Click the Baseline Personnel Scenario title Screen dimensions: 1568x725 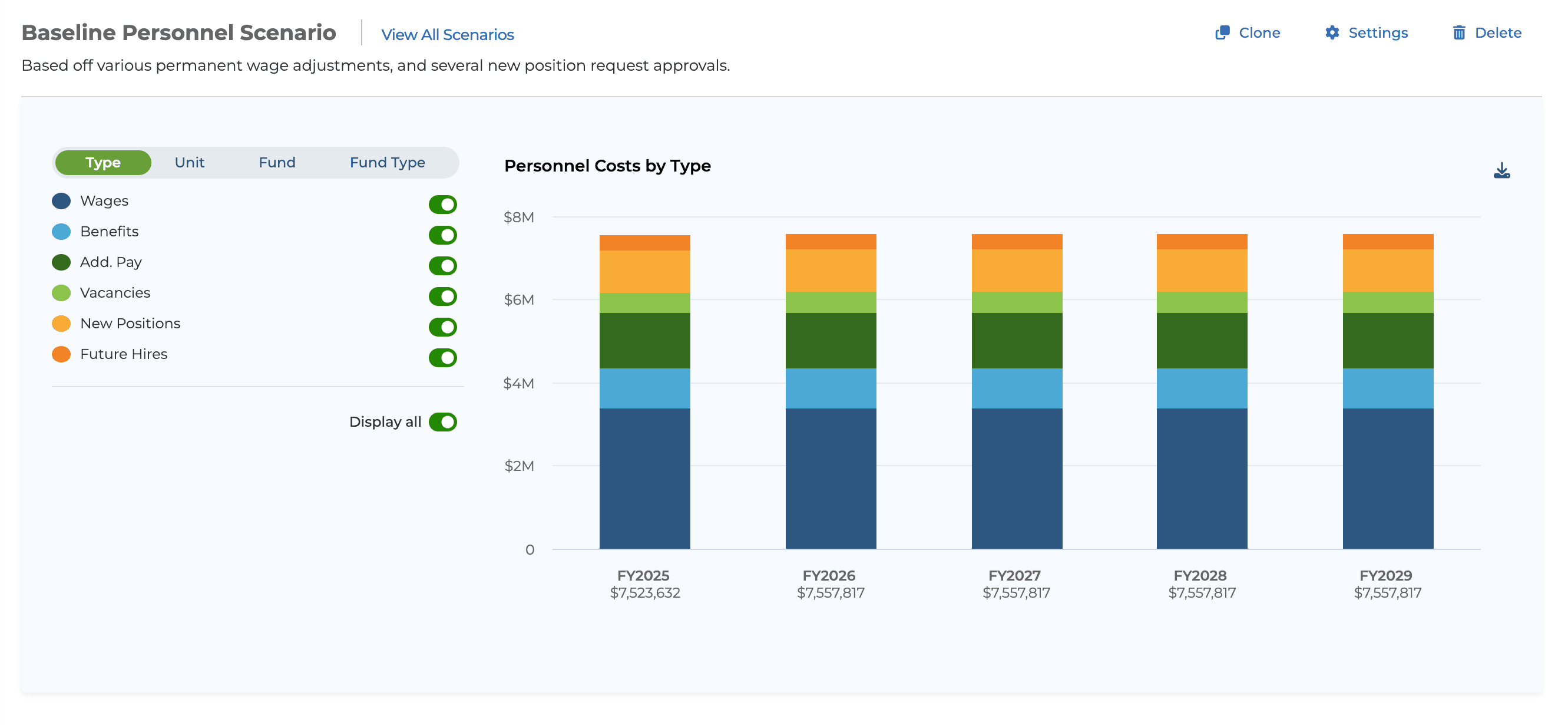[x=178, y=32]
